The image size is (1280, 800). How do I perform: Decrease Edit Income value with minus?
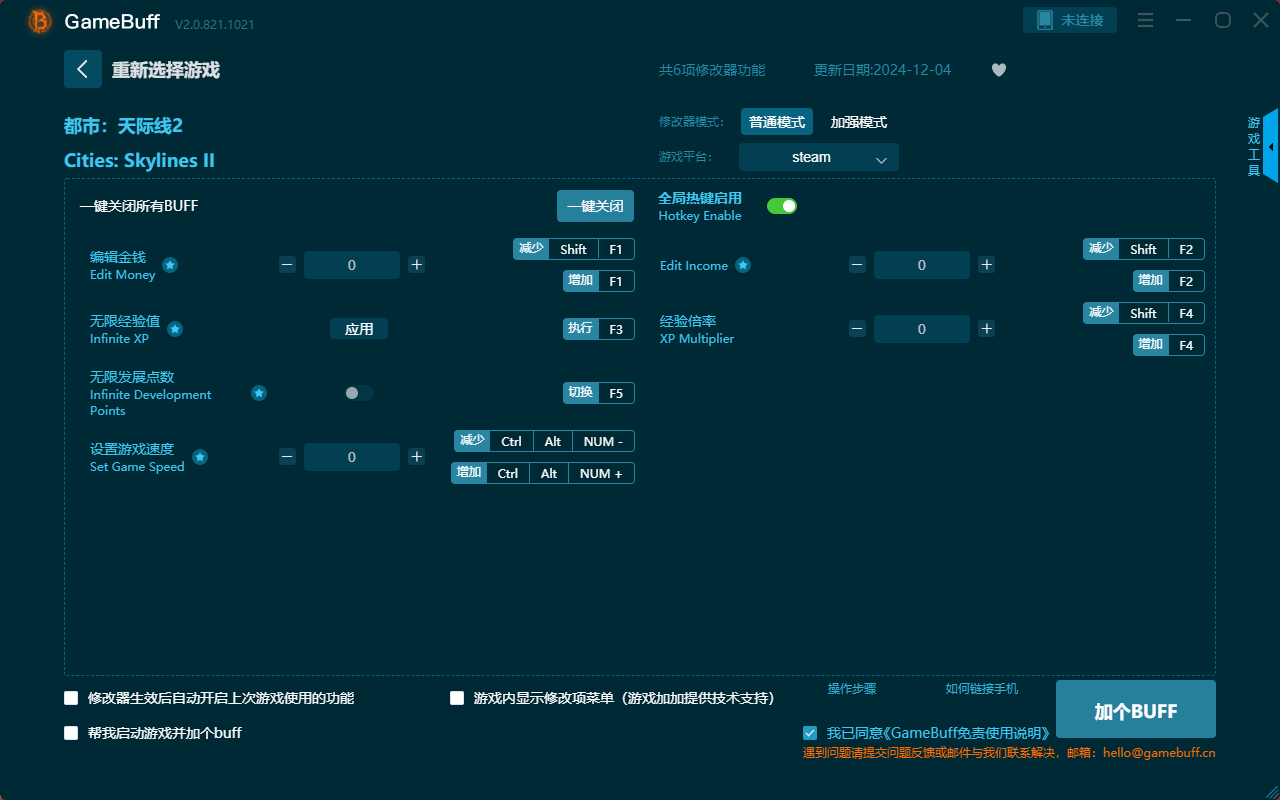(x=858, y=265)
